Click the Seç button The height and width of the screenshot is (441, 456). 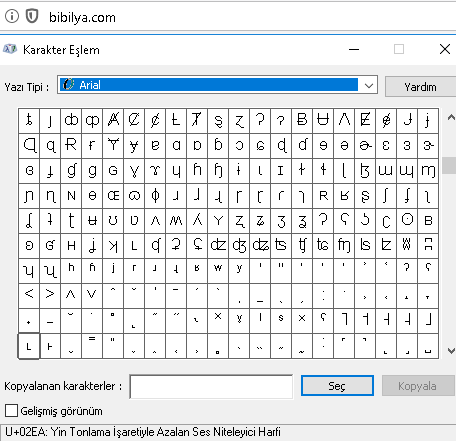(337, 386)
